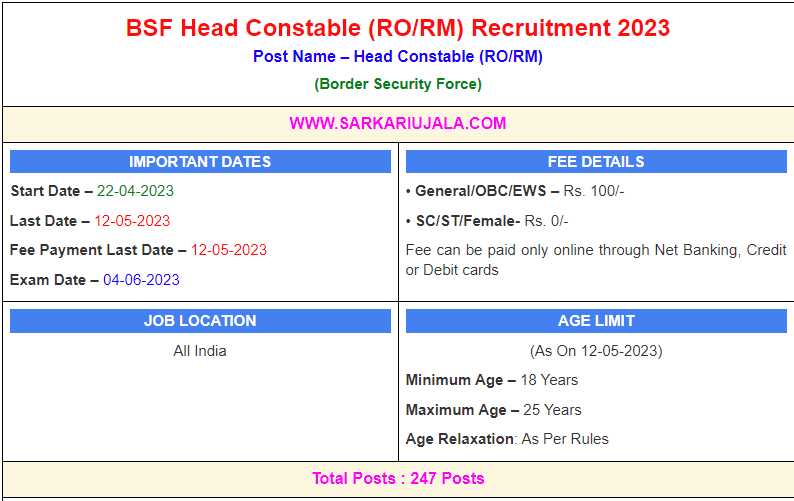
Task: Click the Fee Payment Last Date value
Action: [x=229, y=250]
